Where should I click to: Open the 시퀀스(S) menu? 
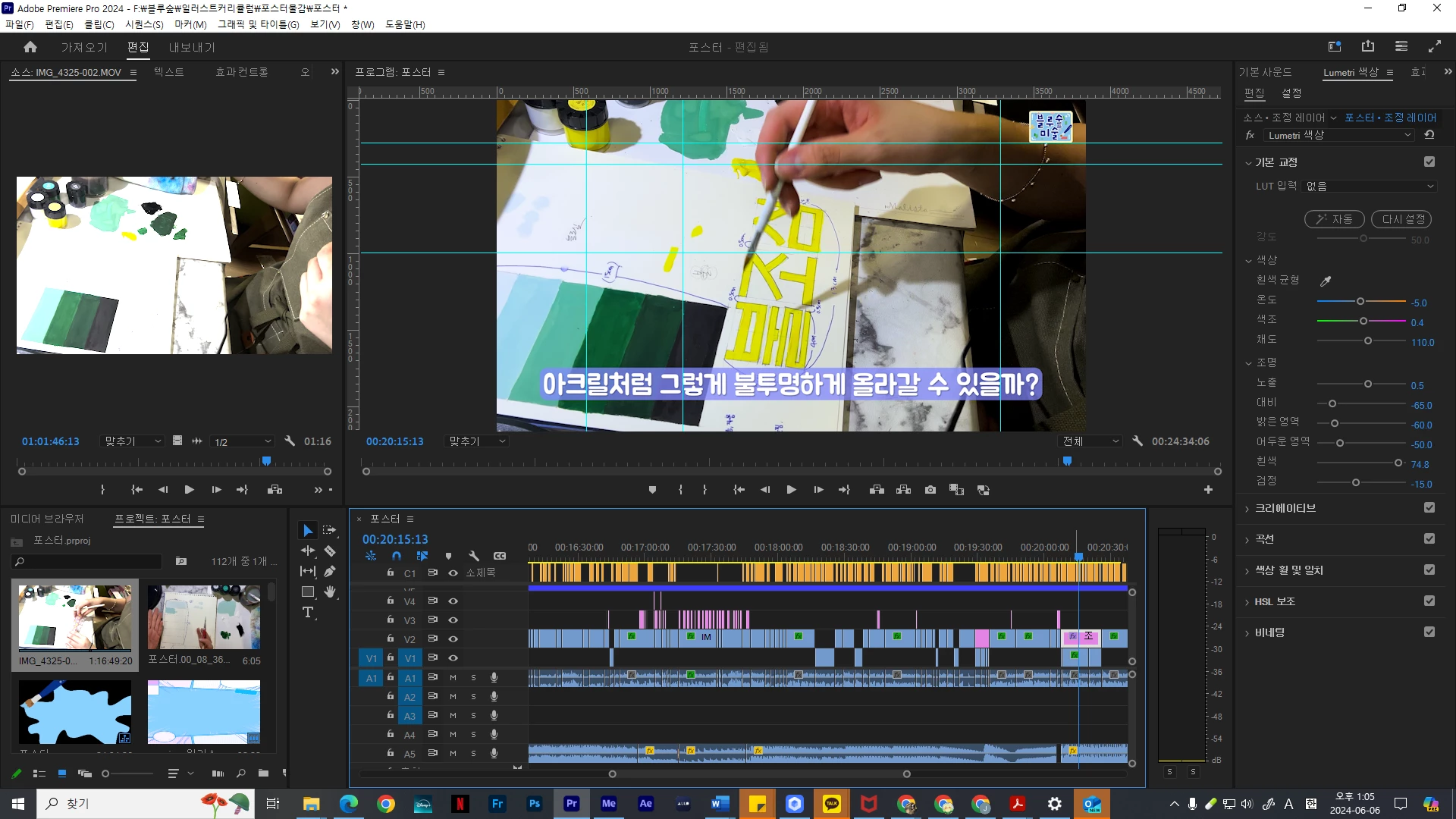(144, 24)
